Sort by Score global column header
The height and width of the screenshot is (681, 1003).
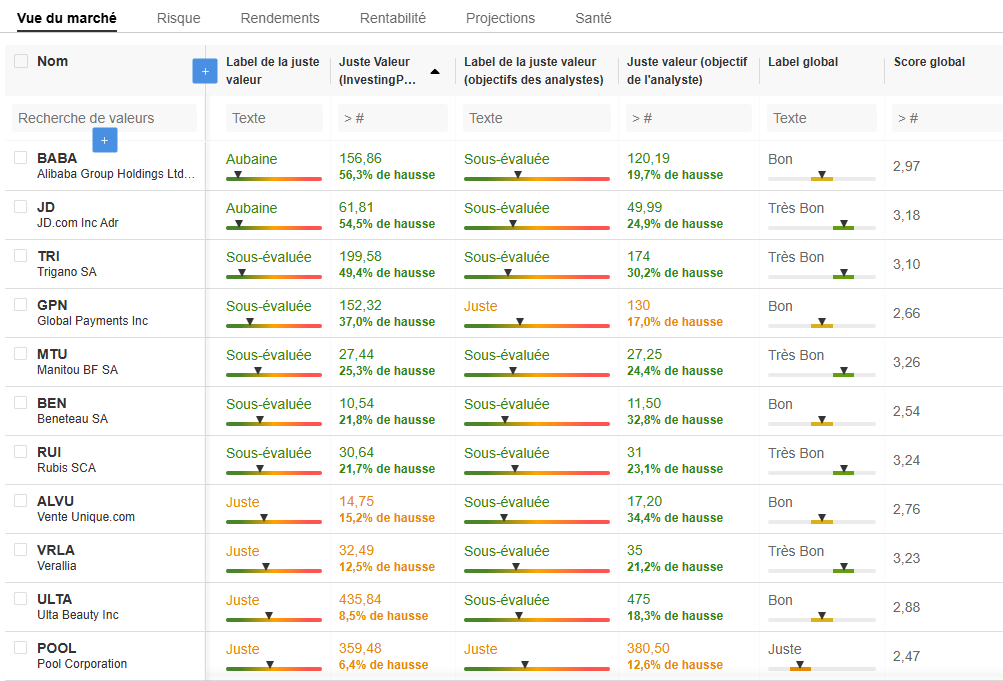coord(929,62)
